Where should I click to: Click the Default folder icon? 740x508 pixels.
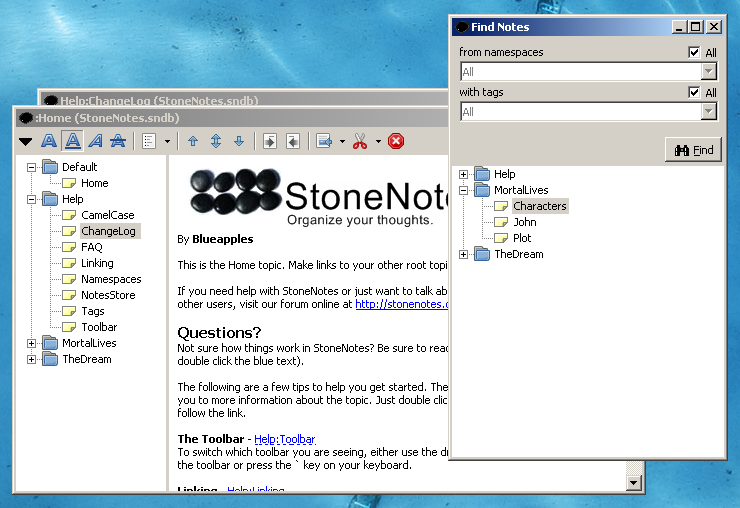(x=50, y=167)
